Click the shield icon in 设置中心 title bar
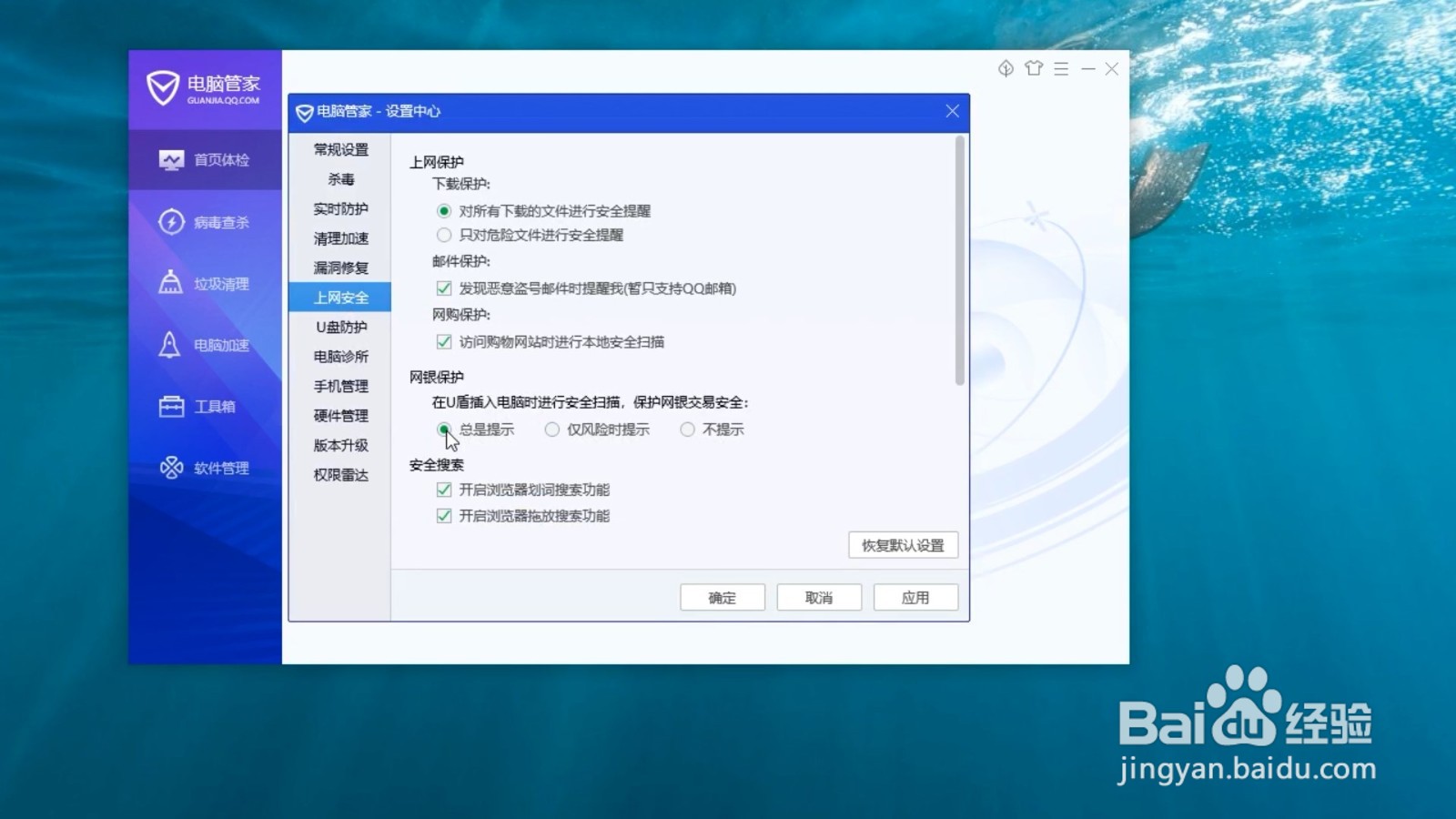1456x819 pixels. coord(305,112)
